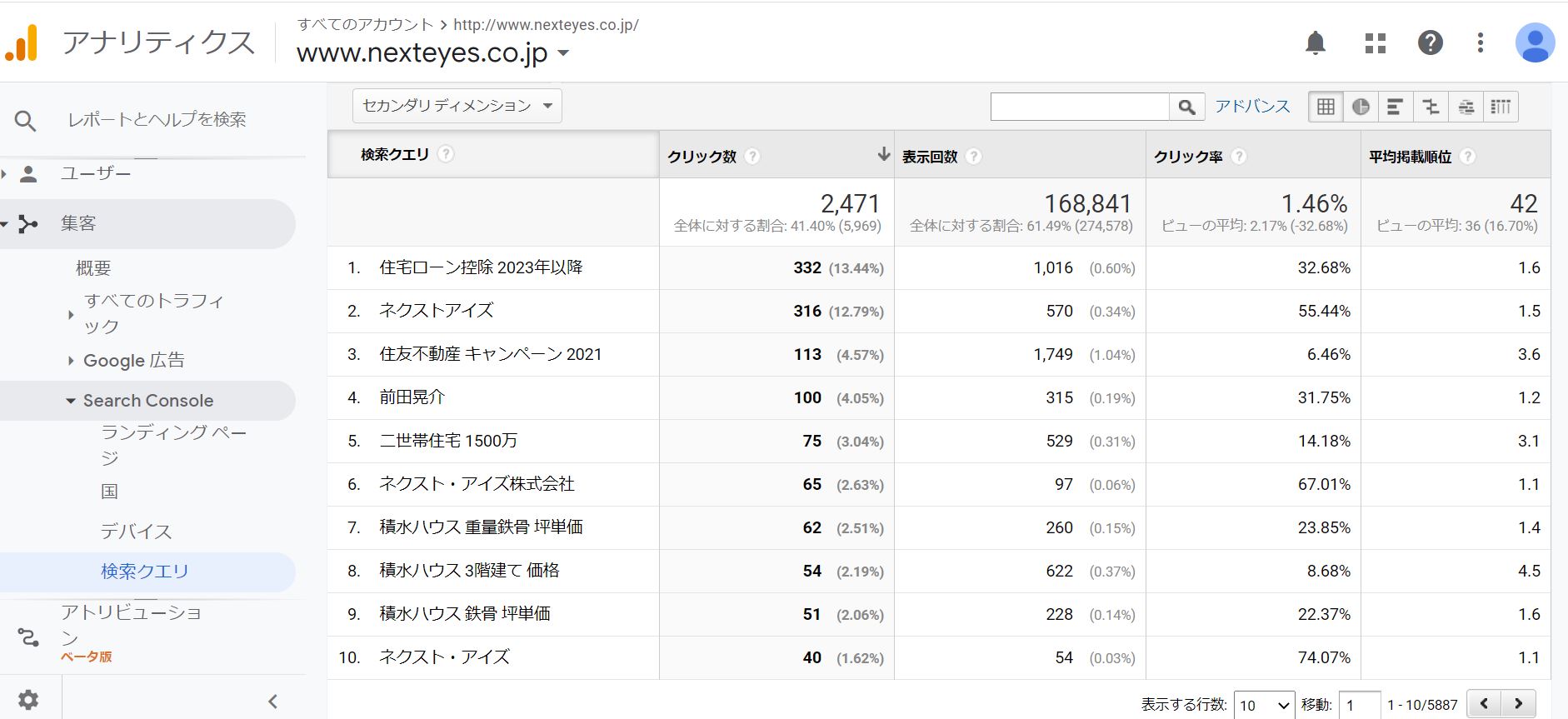Image resolution: width=1568 pixels, height=719 pixels.
Task: Sort by クリック率 column header
Action: 1188,157
